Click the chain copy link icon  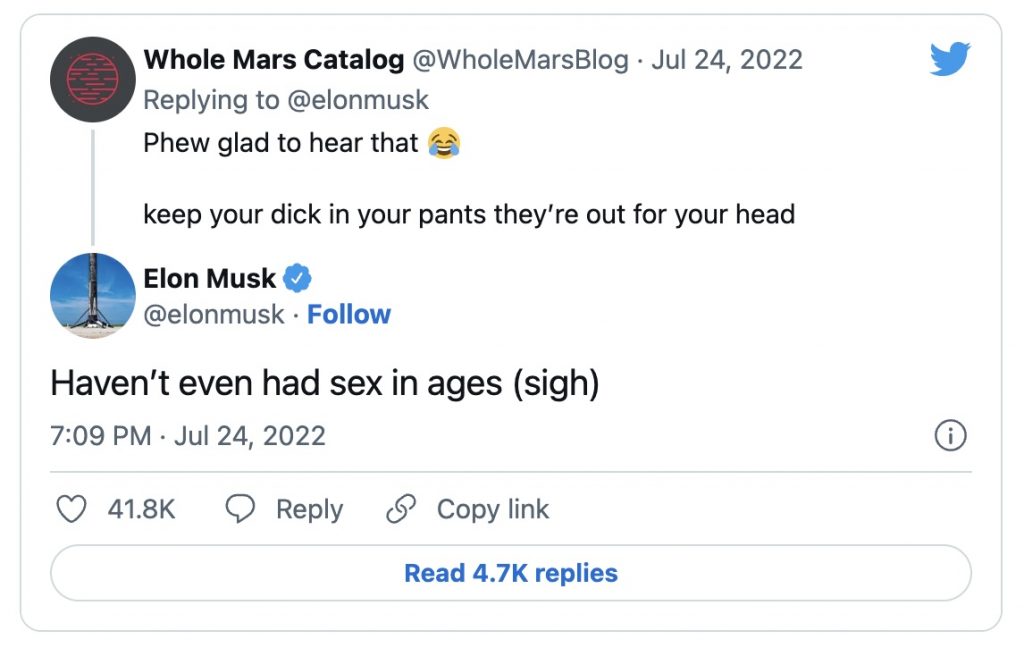[401, 509]
